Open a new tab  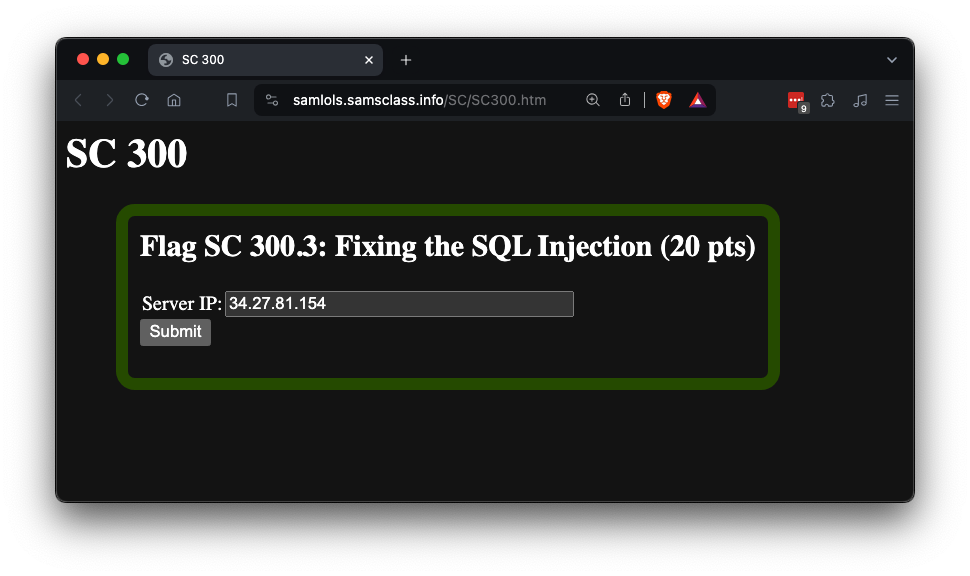point(406,60)
